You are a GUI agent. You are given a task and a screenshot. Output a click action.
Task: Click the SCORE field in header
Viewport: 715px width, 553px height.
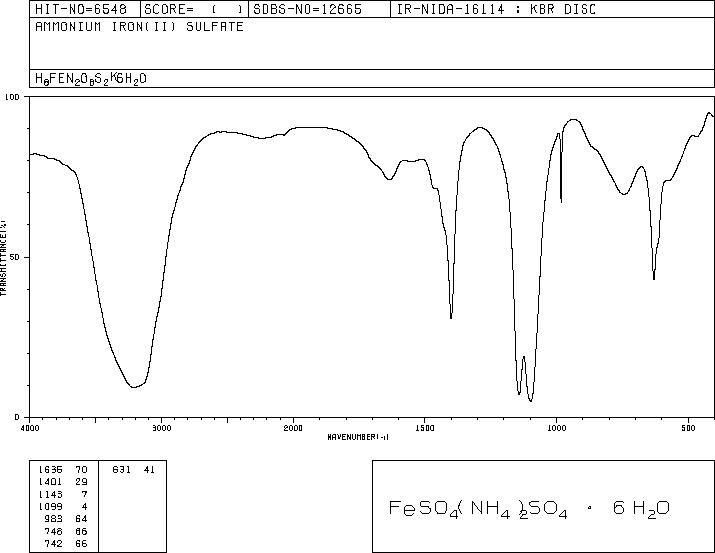194,9
